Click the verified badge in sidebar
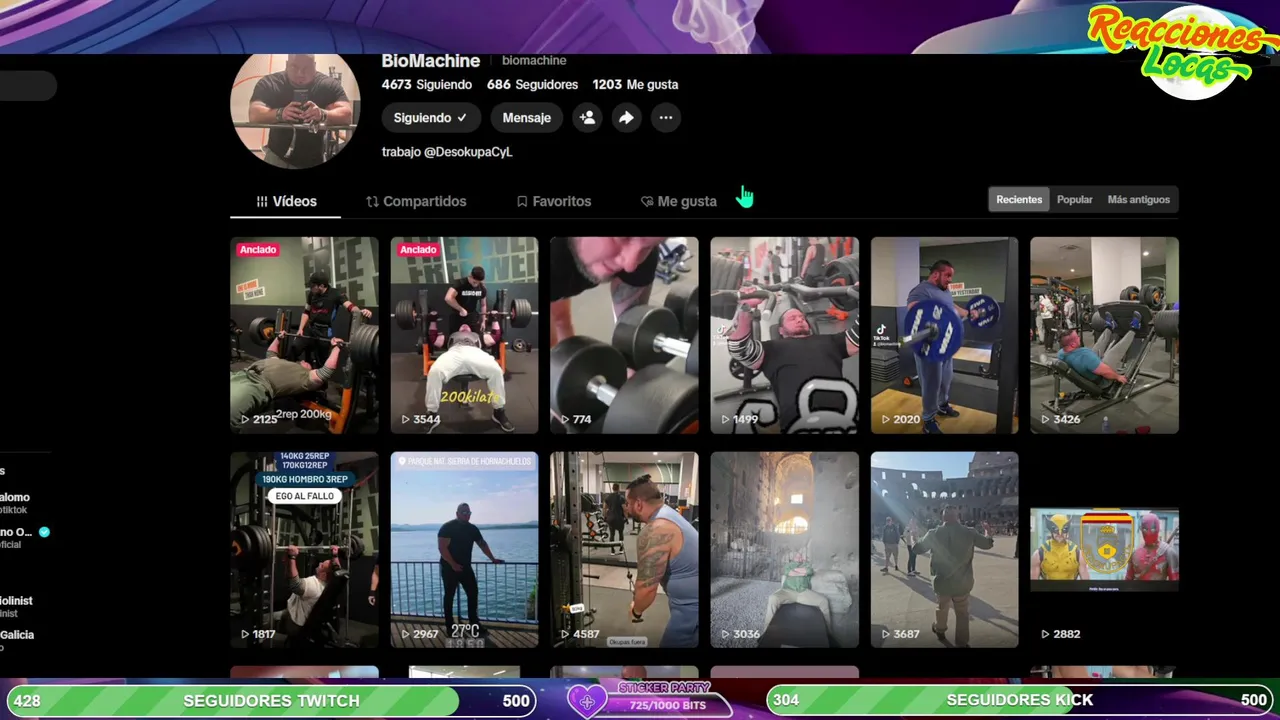This screenshot has height=720, width=1280. pos(44,532)
